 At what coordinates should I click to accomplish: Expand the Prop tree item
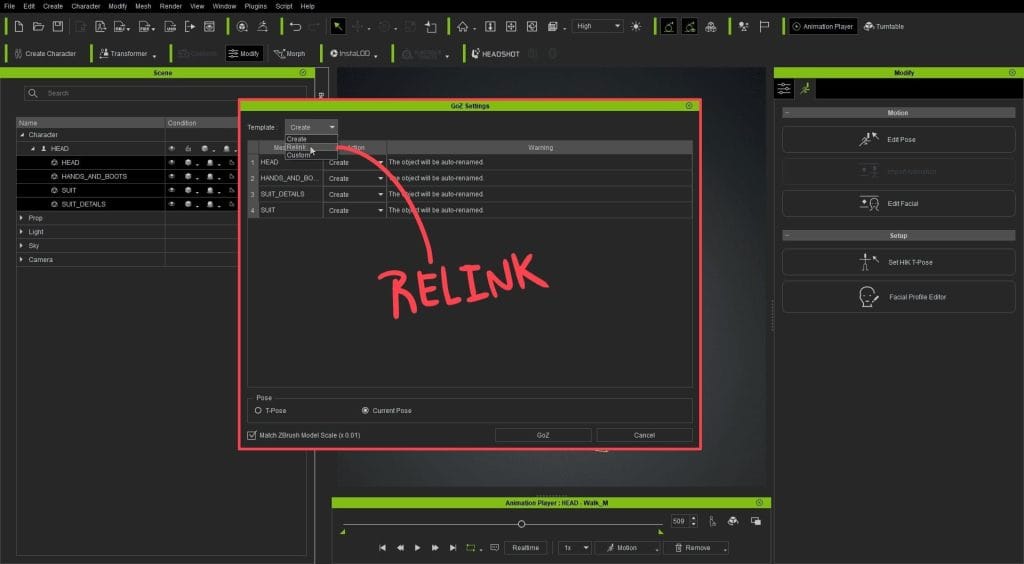pyautogui.click(x=22, y=218)
